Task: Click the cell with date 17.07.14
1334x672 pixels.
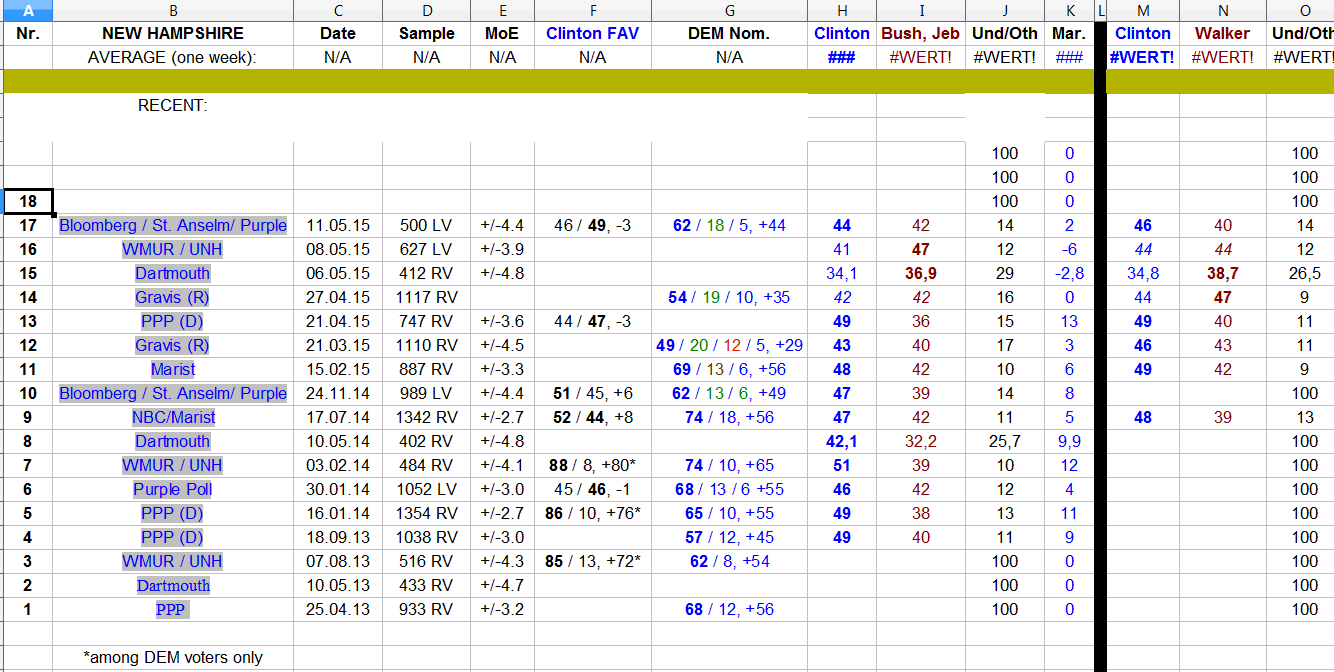Action: 338,417
